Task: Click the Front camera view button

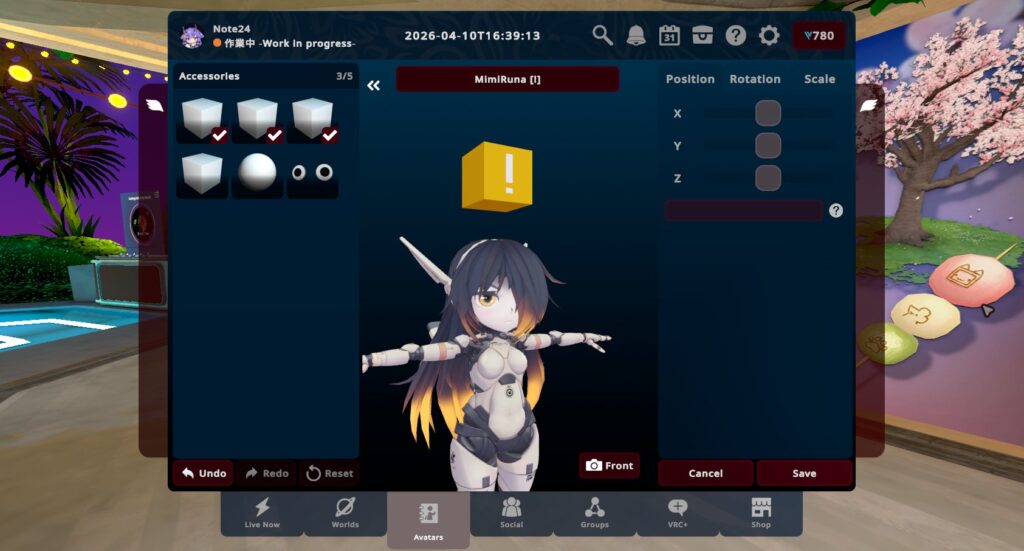Action: pos(609,466)
